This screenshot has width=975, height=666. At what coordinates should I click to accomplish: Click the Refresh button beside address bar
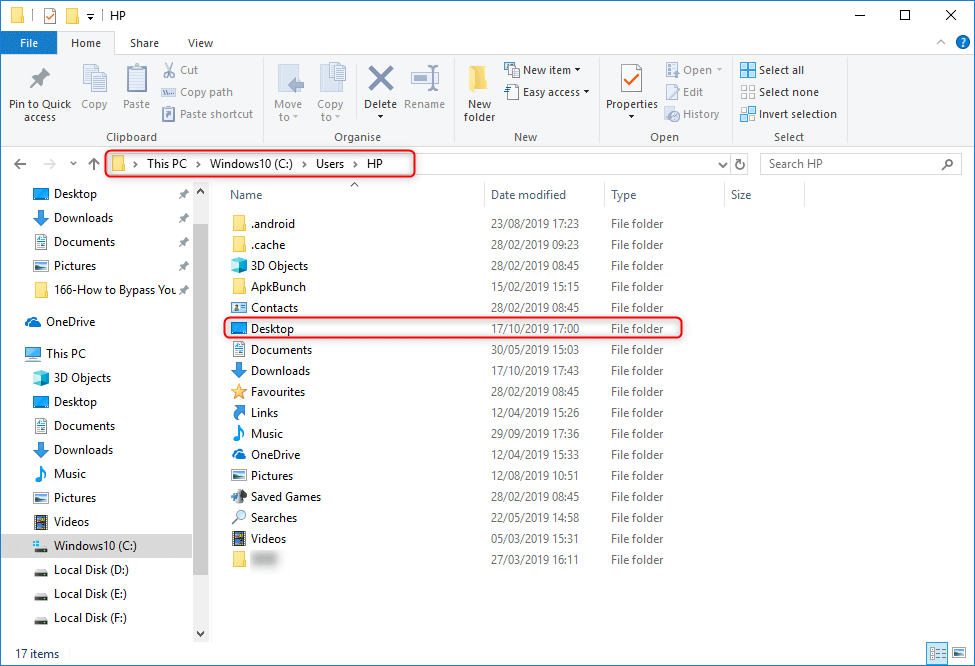point(740,164)
